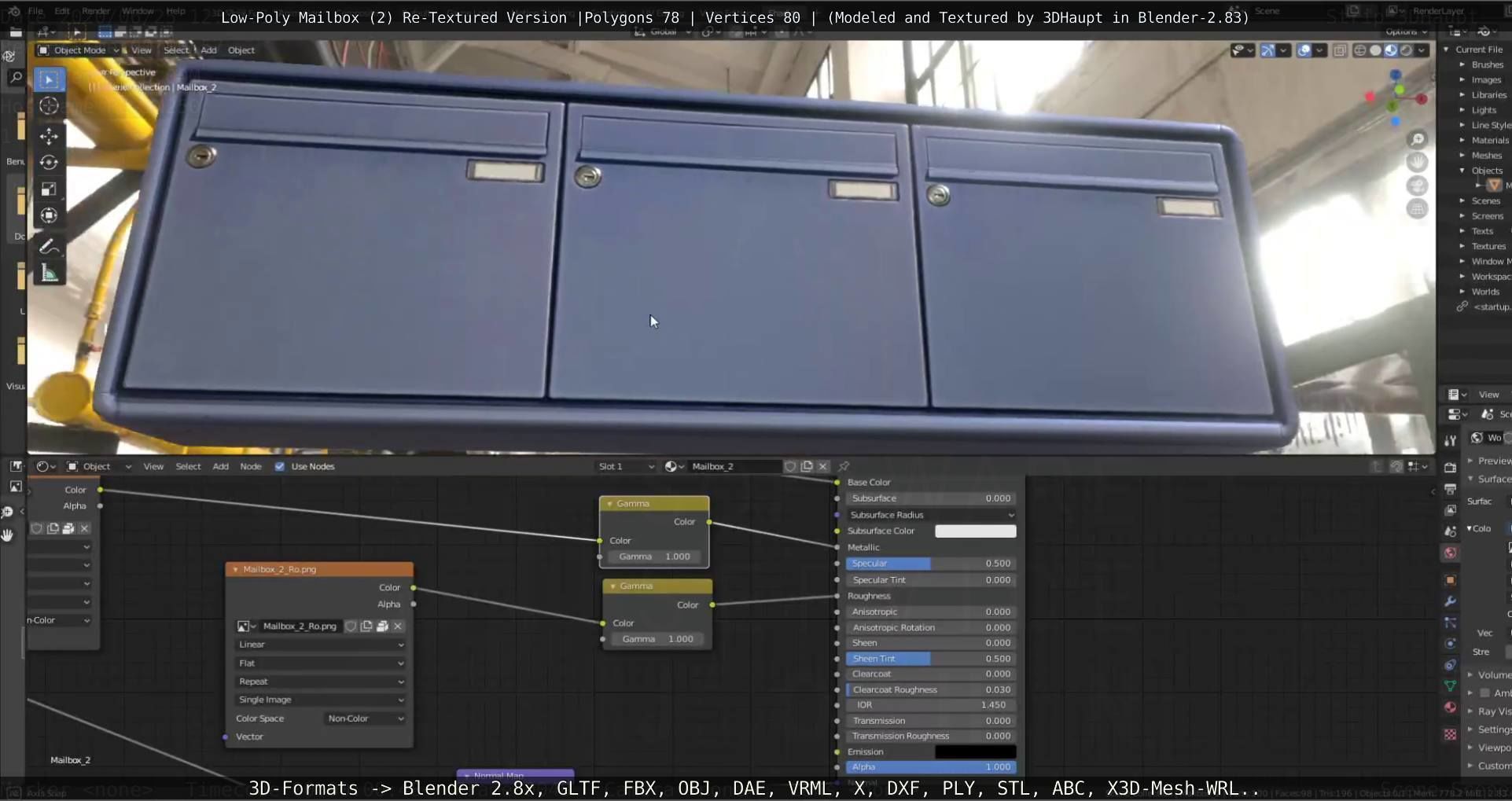Open the Slot 1 material slot dropdown
Viewport: 1512px width, 801px height.
click(x=626, y=466)
